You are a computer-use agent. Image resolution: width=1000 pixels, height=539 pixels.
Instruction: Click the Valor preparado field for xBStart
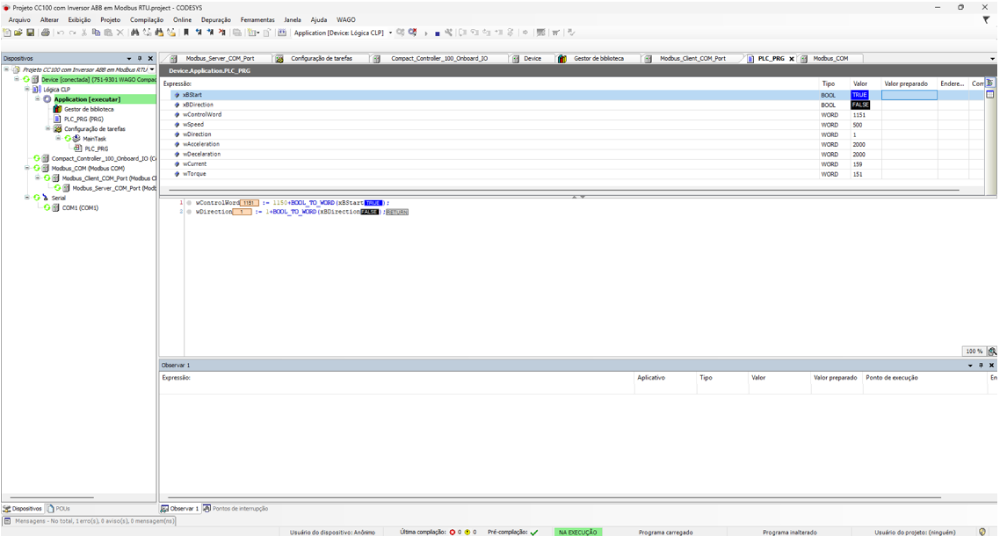click(x=908, y=95)
